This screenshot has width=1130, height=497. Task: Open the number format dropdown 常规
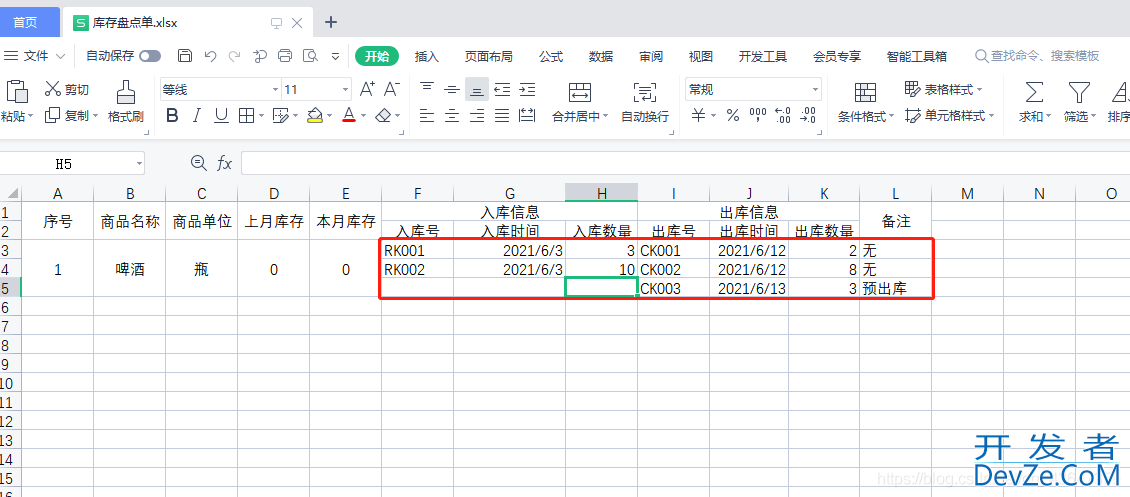(x=815, y=89)
